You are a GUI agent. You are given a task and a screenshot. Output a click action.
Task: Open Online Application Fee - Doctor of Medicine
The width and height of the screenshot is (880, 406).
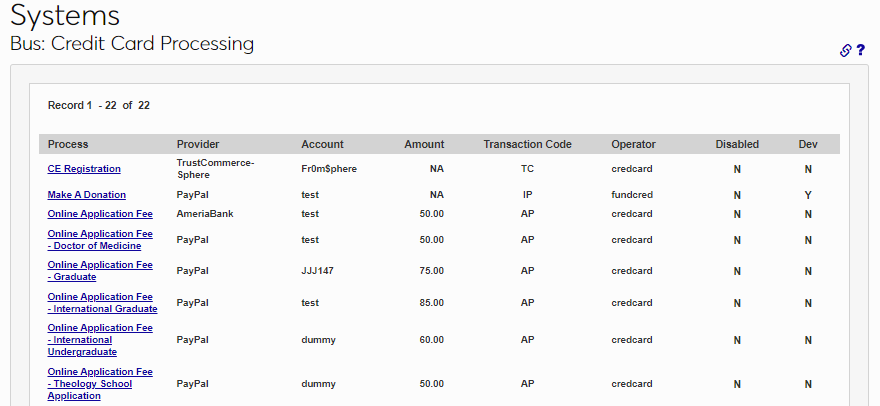[x=100, y=240]
